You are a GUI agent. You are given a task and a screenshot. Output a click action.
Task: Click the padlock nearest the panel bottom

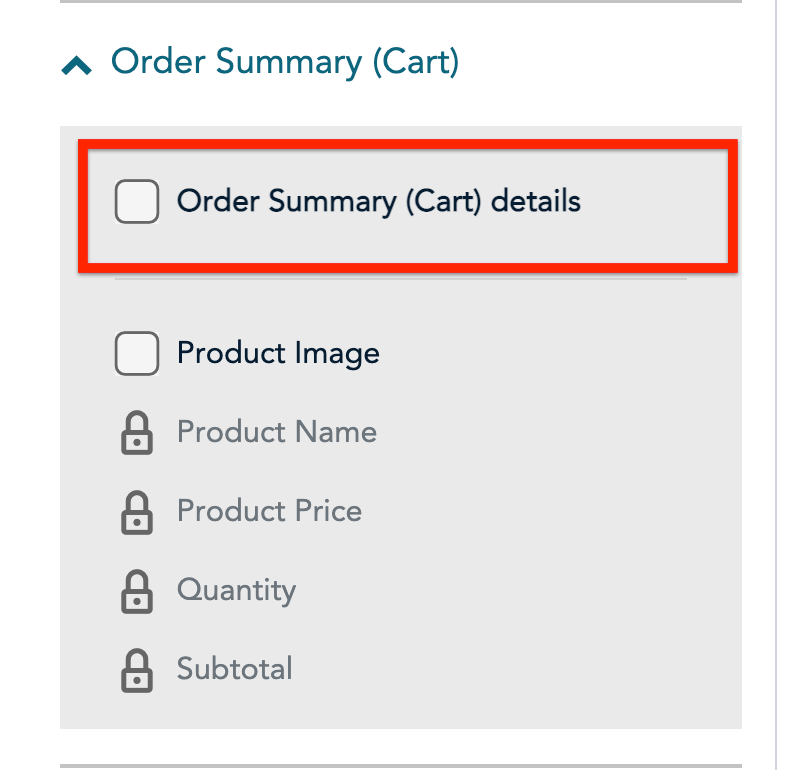click(137, 670)
